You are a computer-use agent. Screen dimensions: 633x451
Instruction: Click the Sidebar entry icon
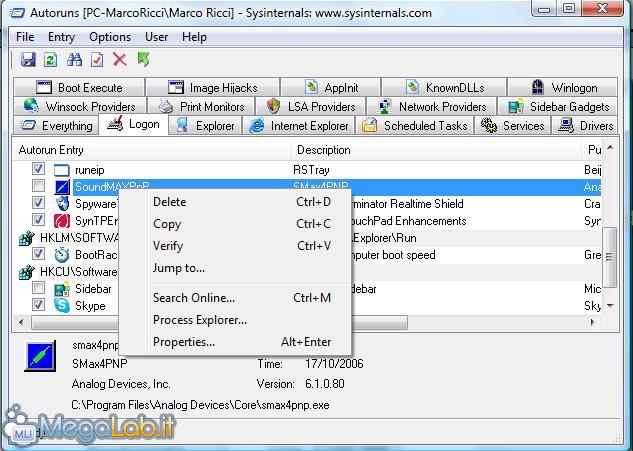click(x=62, y=289)
